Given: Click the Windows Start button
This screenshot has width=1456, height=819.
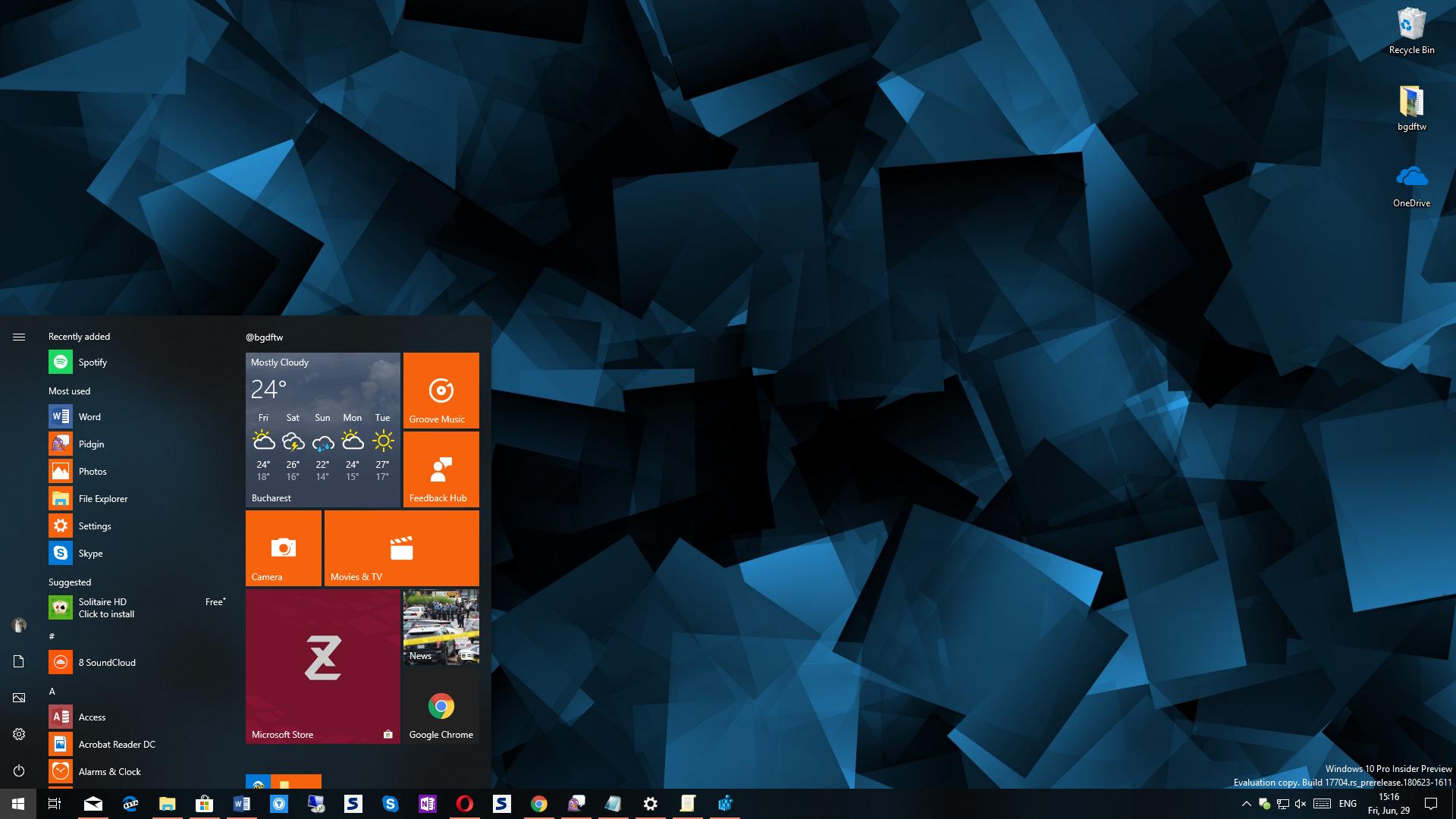Looking at the screenshot, I should [18, 804].
